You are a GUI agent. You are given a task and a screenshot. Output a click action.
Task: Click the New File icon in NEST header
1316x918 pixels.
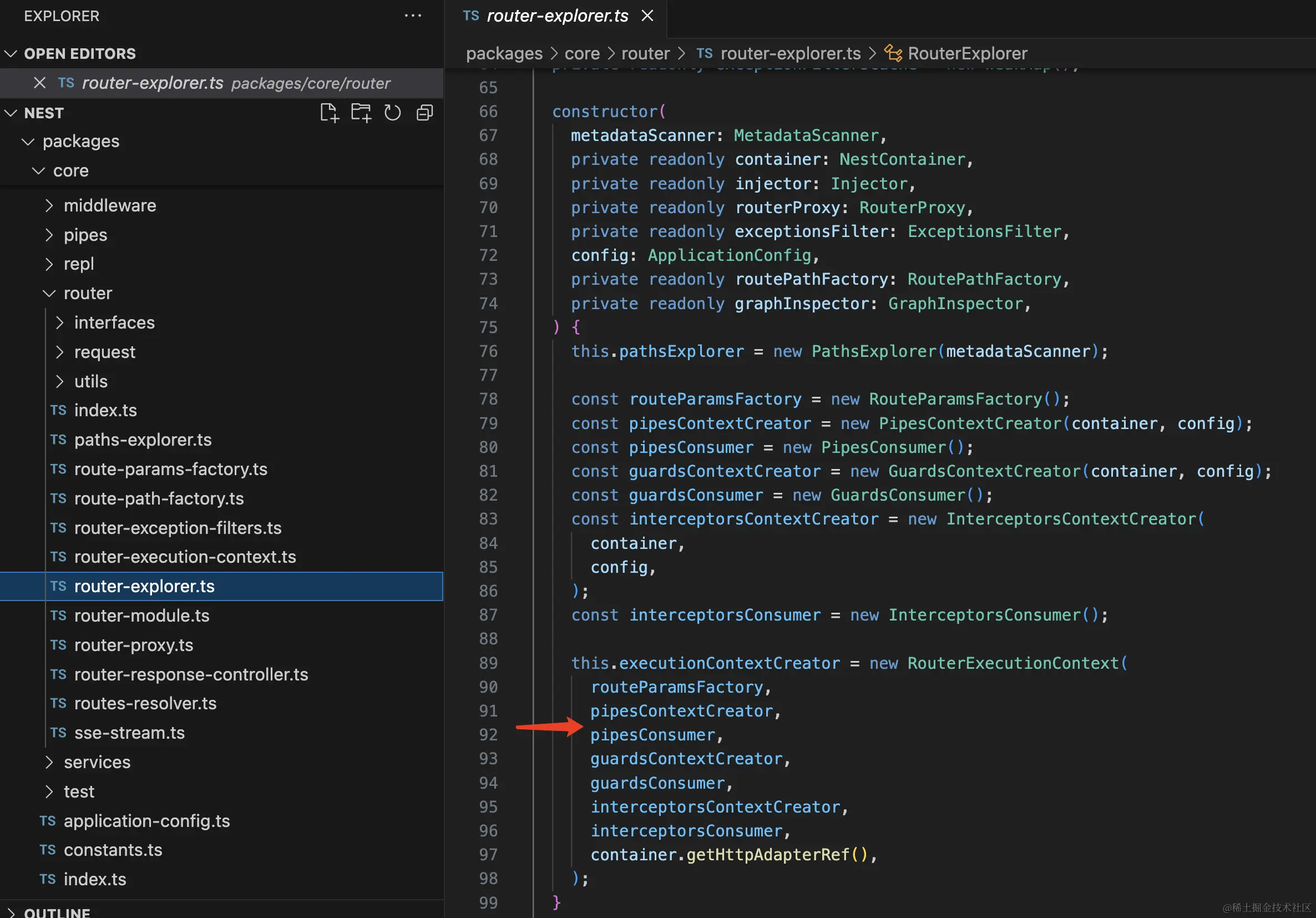330,112
